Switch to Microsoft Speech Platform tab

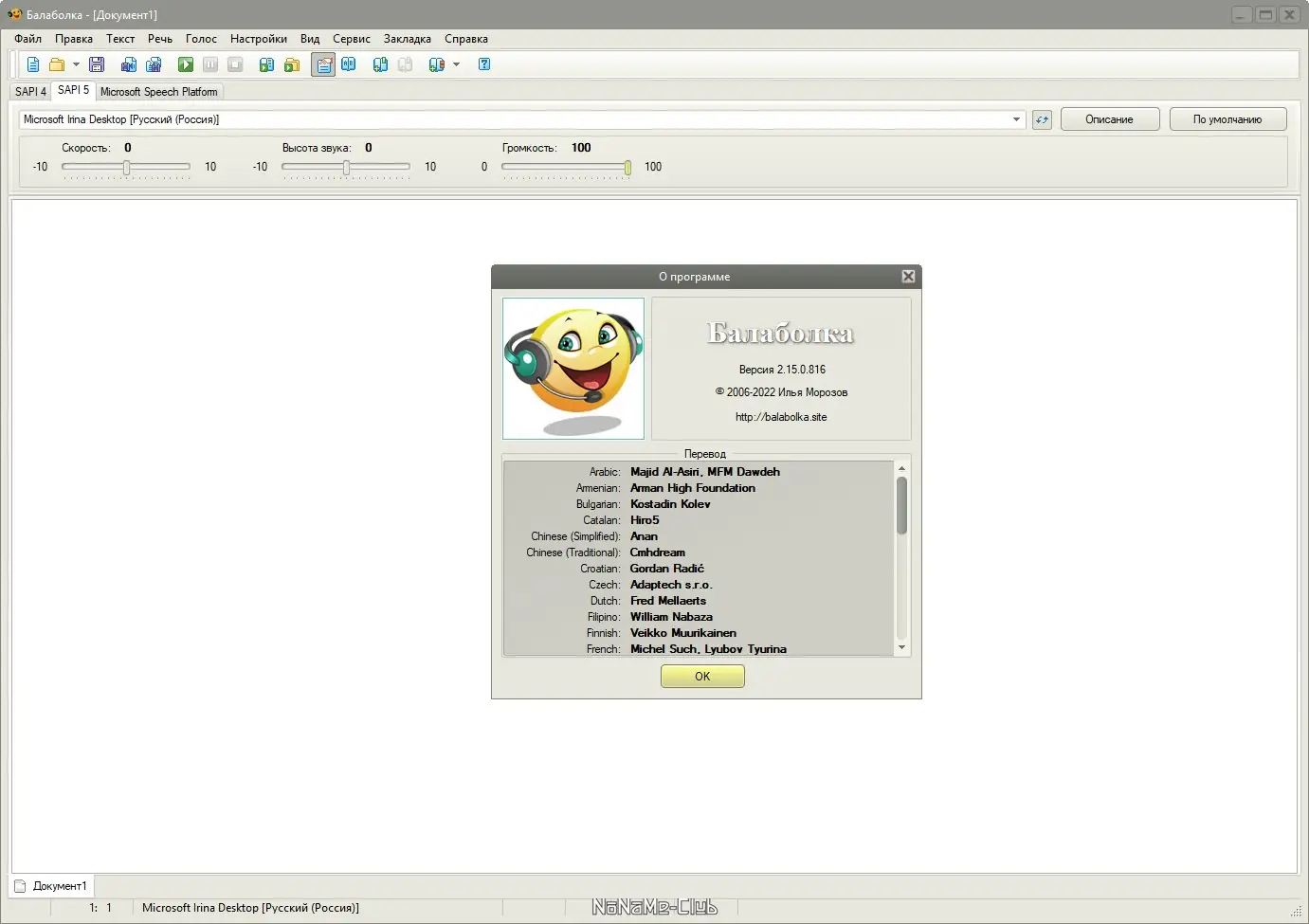(x=159, y=92)
